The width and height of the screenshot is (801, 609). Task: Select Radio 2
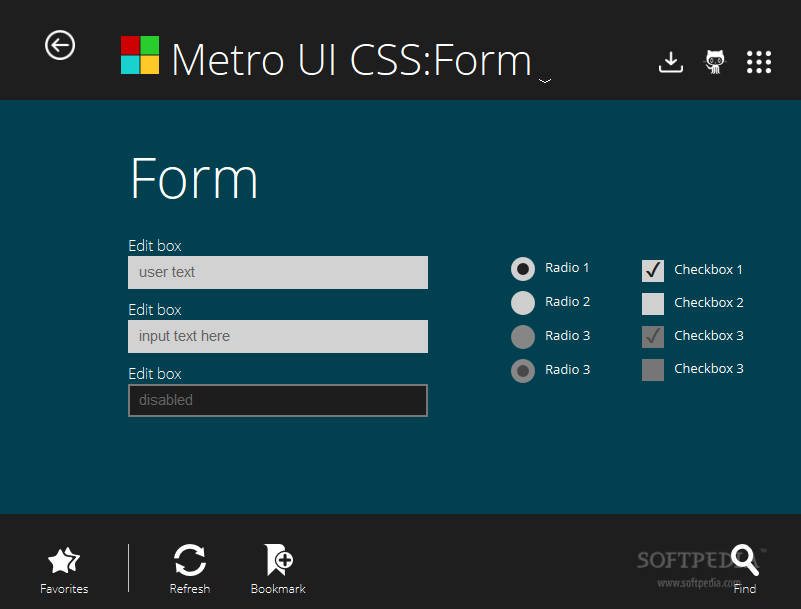[x=523, y=302]
